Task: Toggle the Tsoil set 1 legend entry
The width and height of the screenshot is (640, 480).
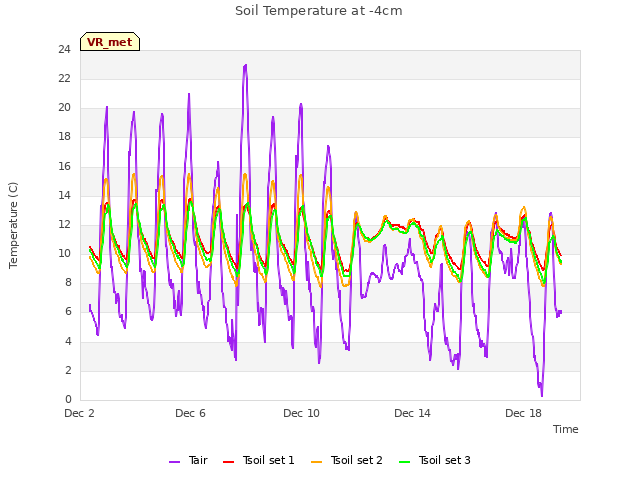Action: [259, 460]
